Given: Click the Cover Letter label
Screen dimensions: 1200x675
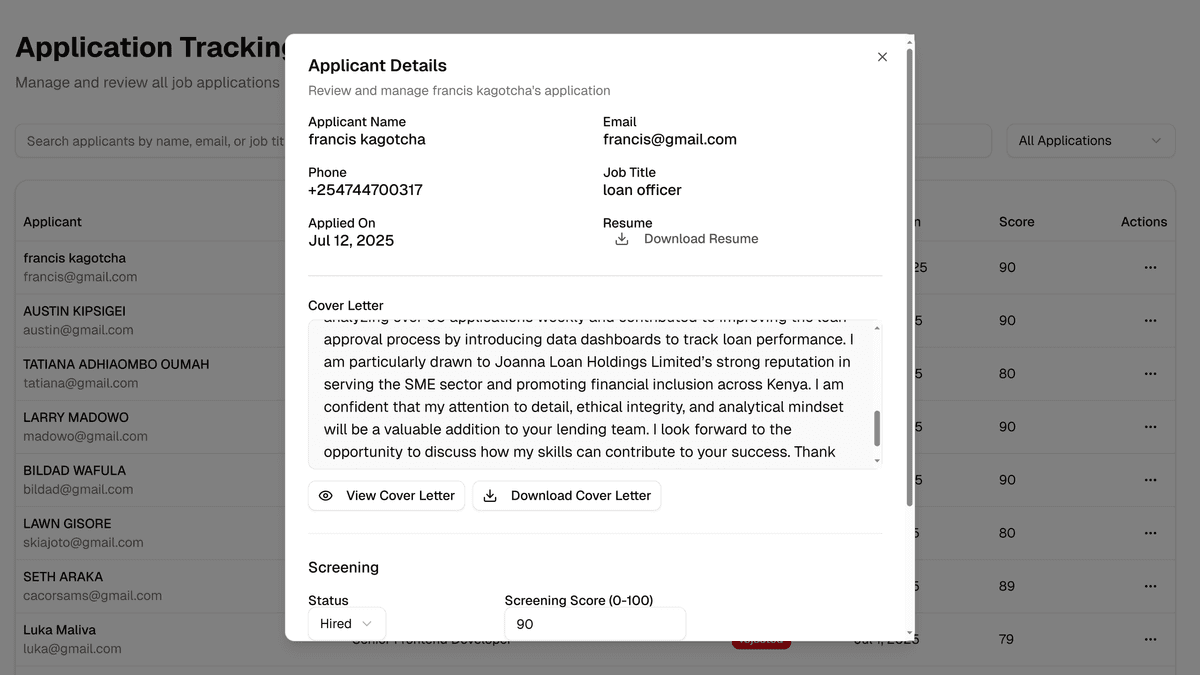Looking at the screenshot, I should point(345,306).
